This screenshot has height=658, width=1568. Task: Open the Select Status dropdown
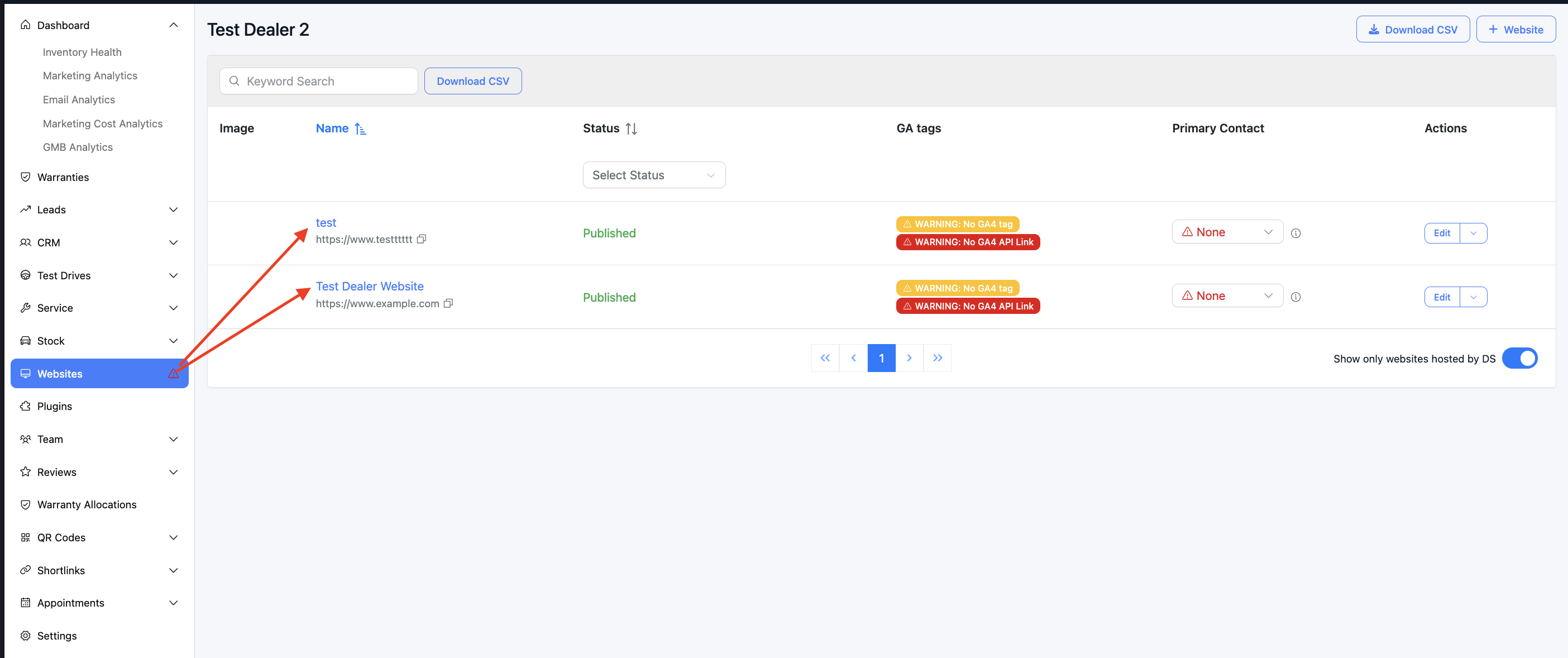[x=654, y=175]
